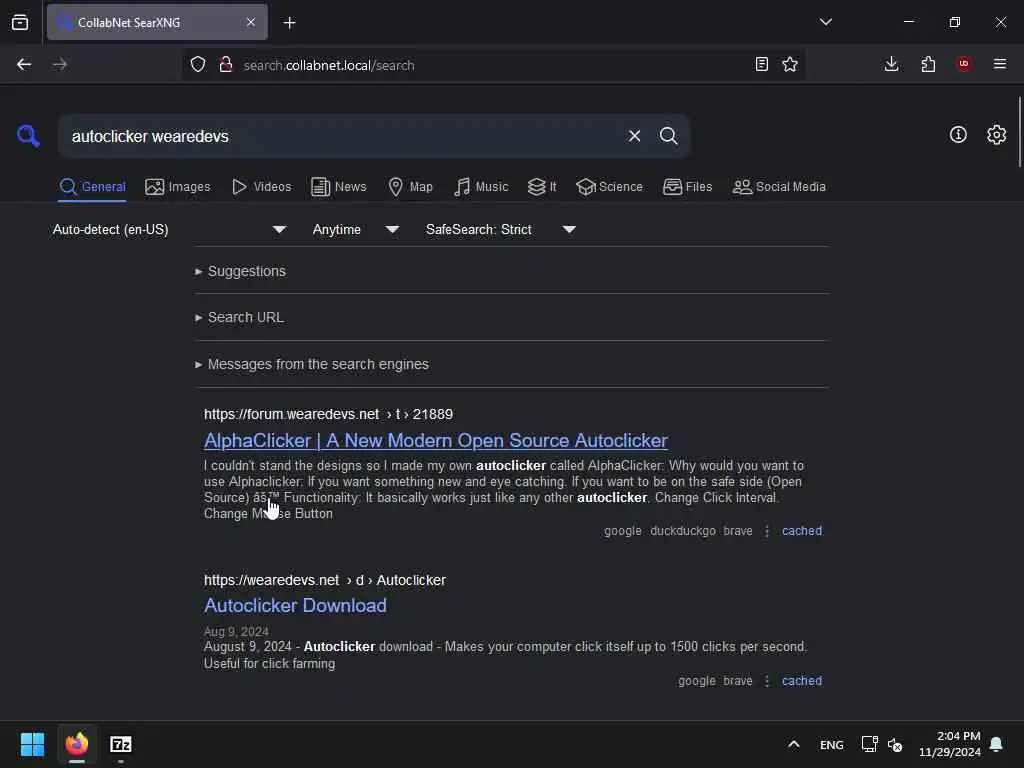Open a new tab with plus

(x=290, y=23)
